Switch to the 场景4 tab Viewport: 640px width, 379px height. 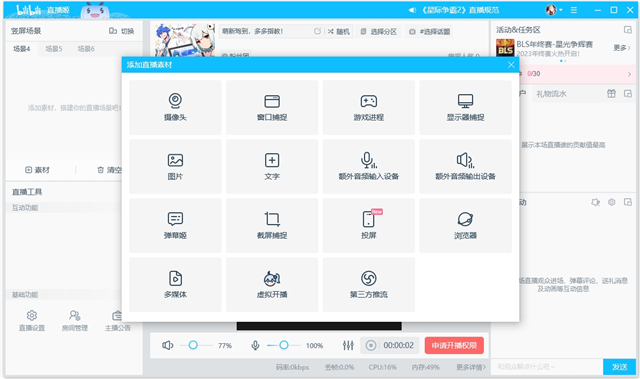pyautogui.click(x=22, y=49)
